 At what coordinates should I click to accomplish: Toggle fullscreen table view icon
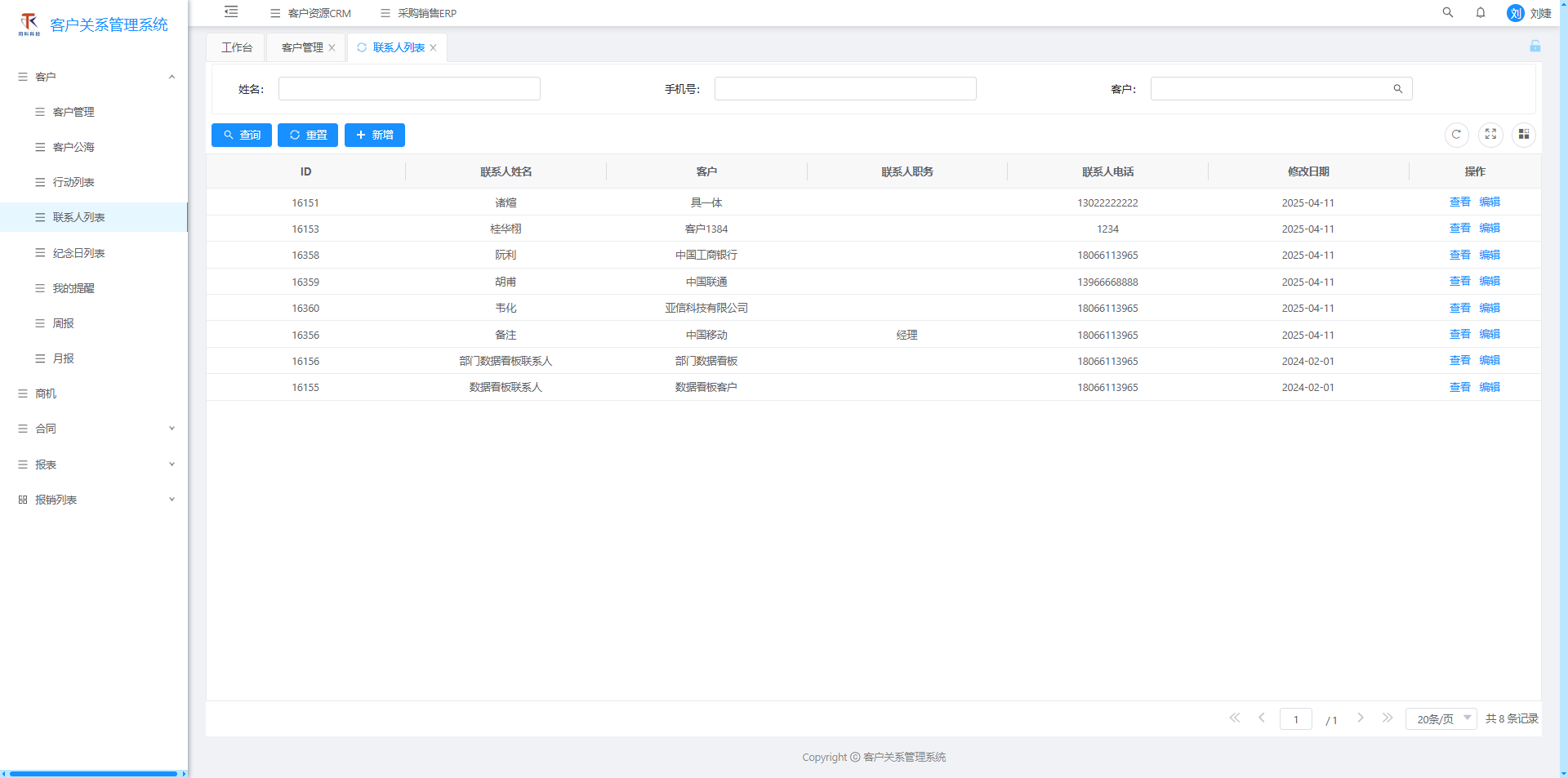coord(1490,135)
